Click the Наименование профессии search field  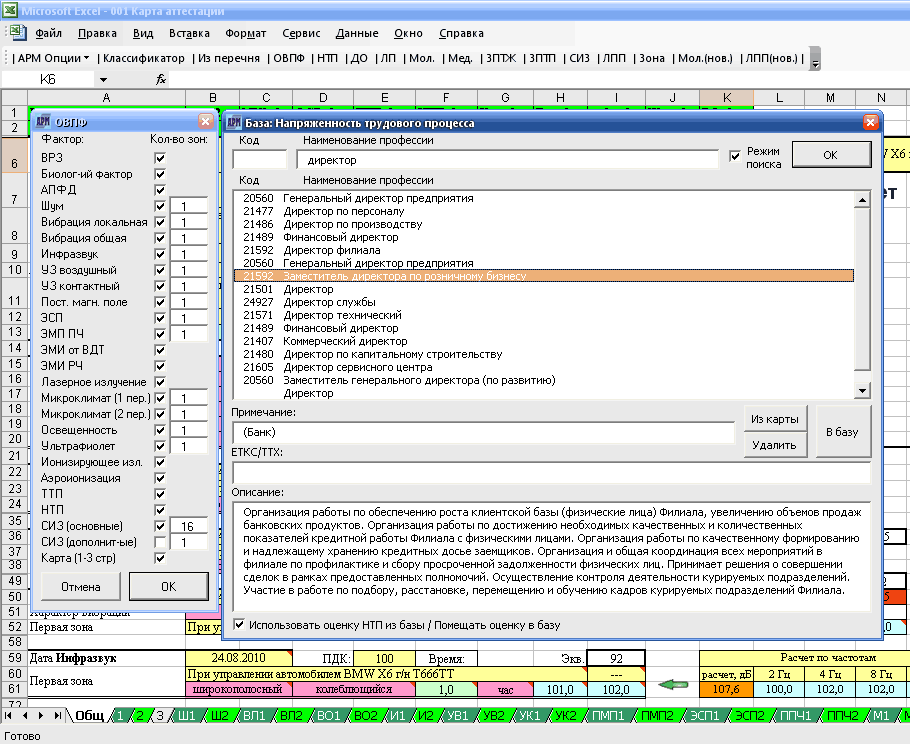(507, 160)
